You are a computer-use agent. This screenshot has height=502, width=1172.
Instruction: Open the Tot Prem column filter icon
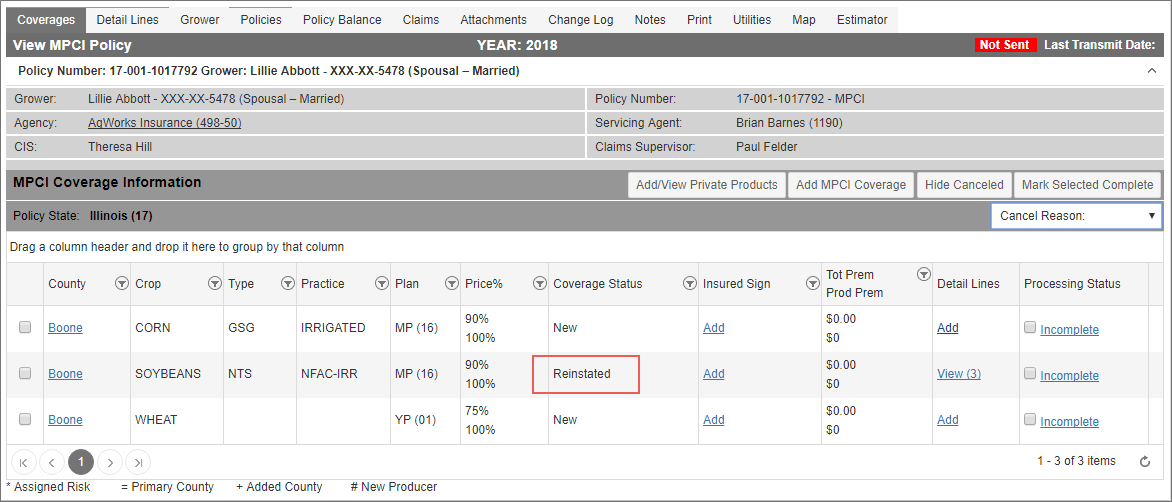point(923,274)
